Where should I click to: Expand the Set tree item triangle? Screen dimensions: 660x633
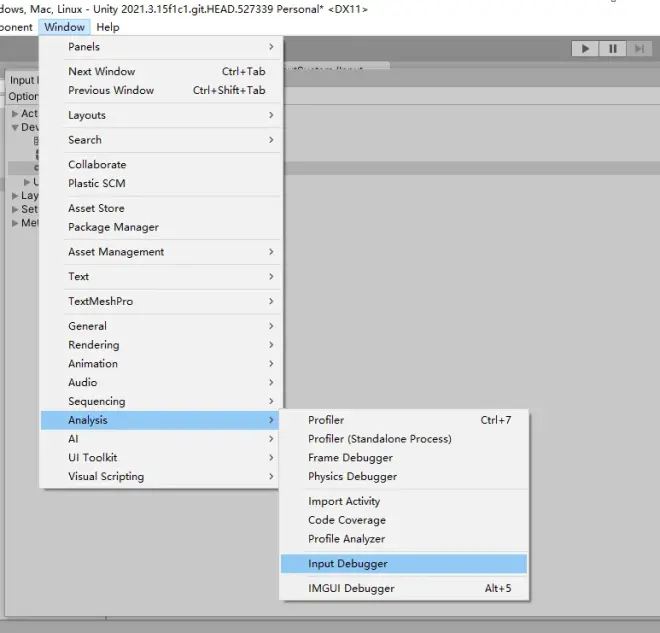click(x=15, y=209)
